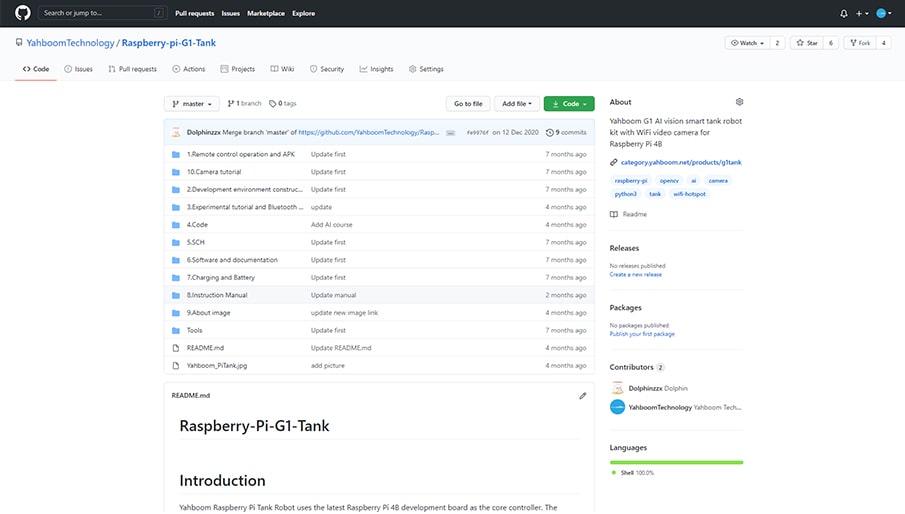Click the Go to file button
The height and width of the screenshot is (514, 905).
[468, 104]
